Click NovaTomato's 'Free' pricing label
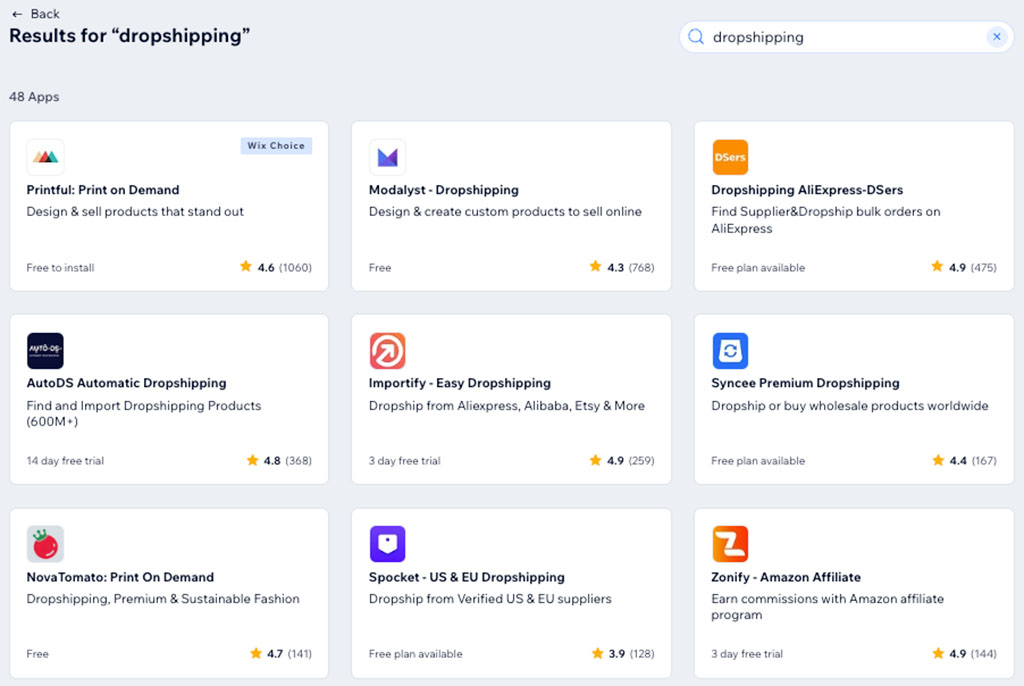 click(37, 654)
